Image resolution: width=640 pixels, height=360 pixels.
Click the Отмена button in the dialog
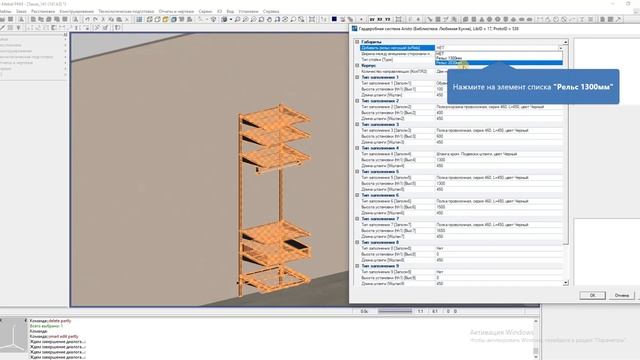622,295
